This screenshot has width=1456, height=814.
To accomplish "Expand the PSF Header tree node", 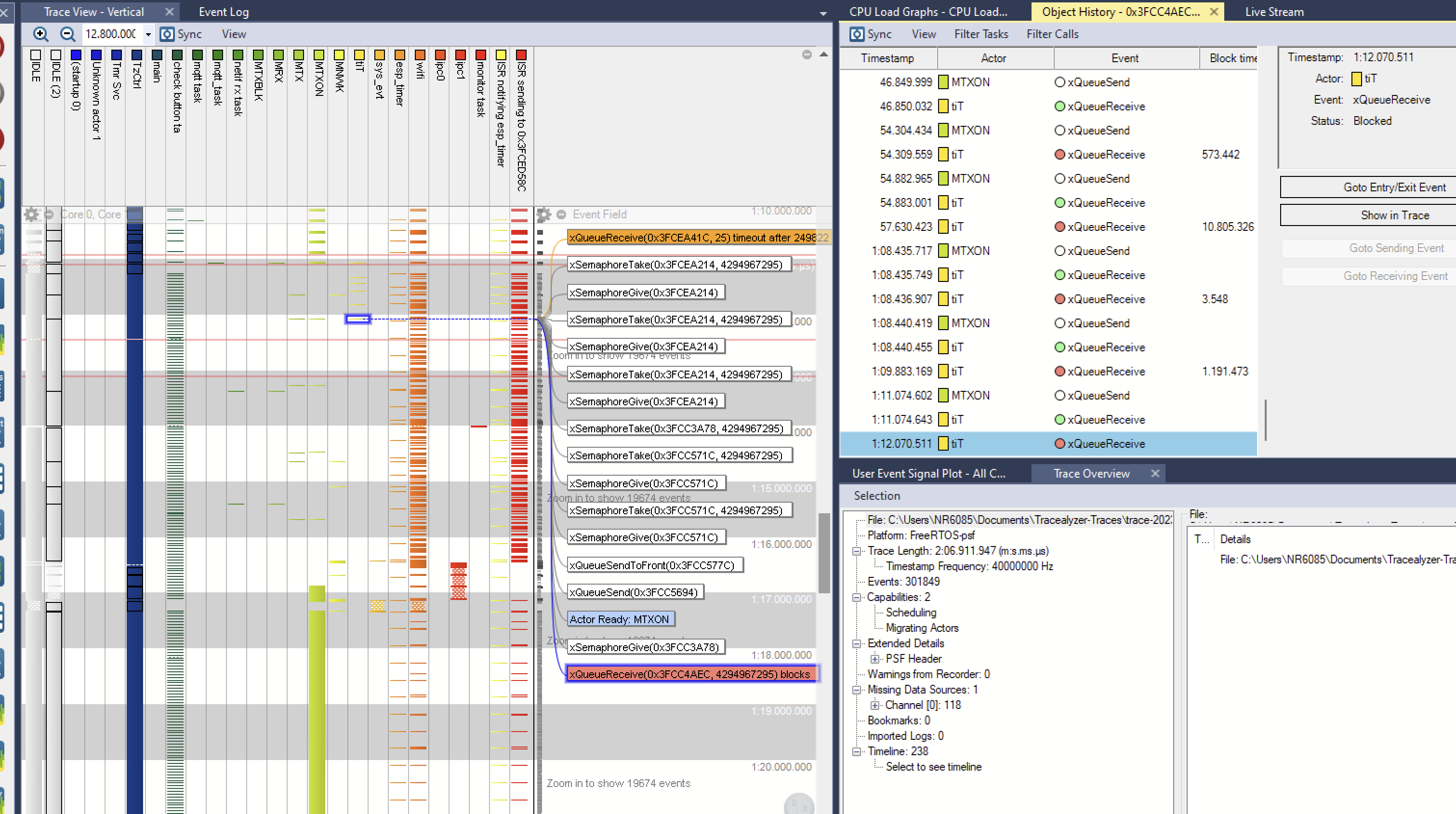I will [875, 658].
